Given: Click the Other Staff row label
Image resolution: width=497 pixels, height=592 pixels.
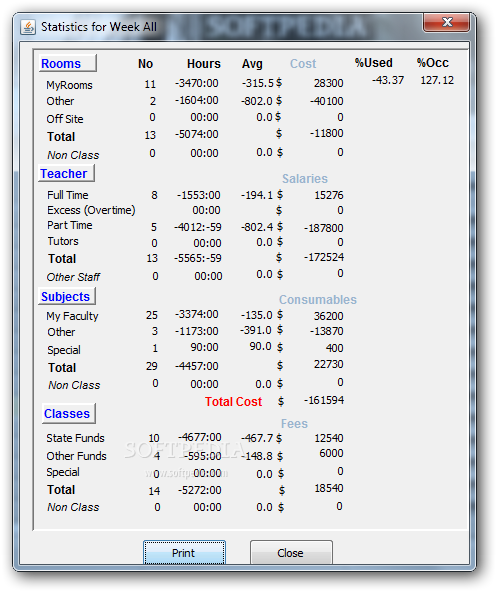Looking at the screenshot, I should [x=73, y=277].
